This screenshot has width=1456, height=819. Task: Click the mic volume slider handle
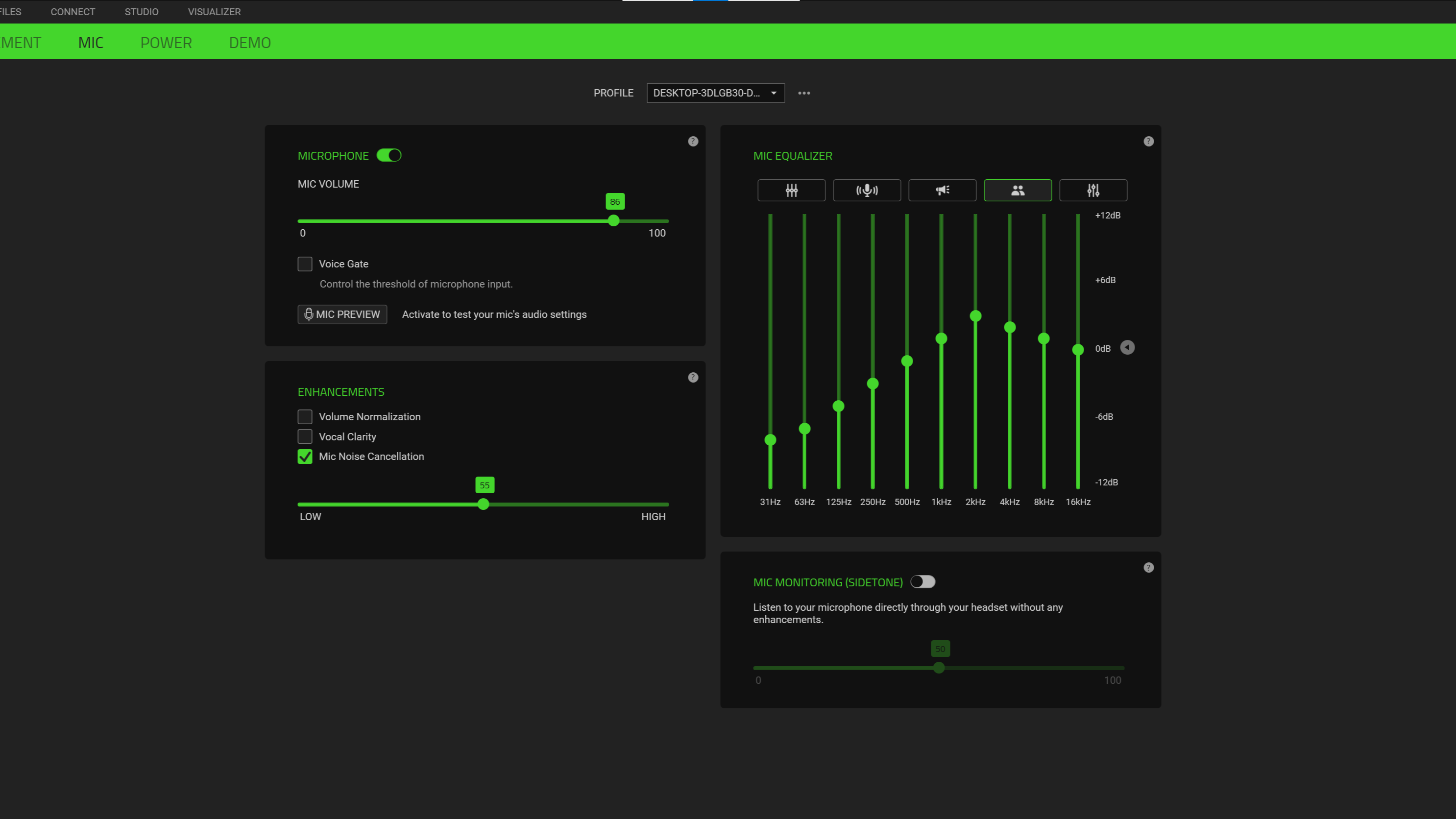click(x=613, y=221)
